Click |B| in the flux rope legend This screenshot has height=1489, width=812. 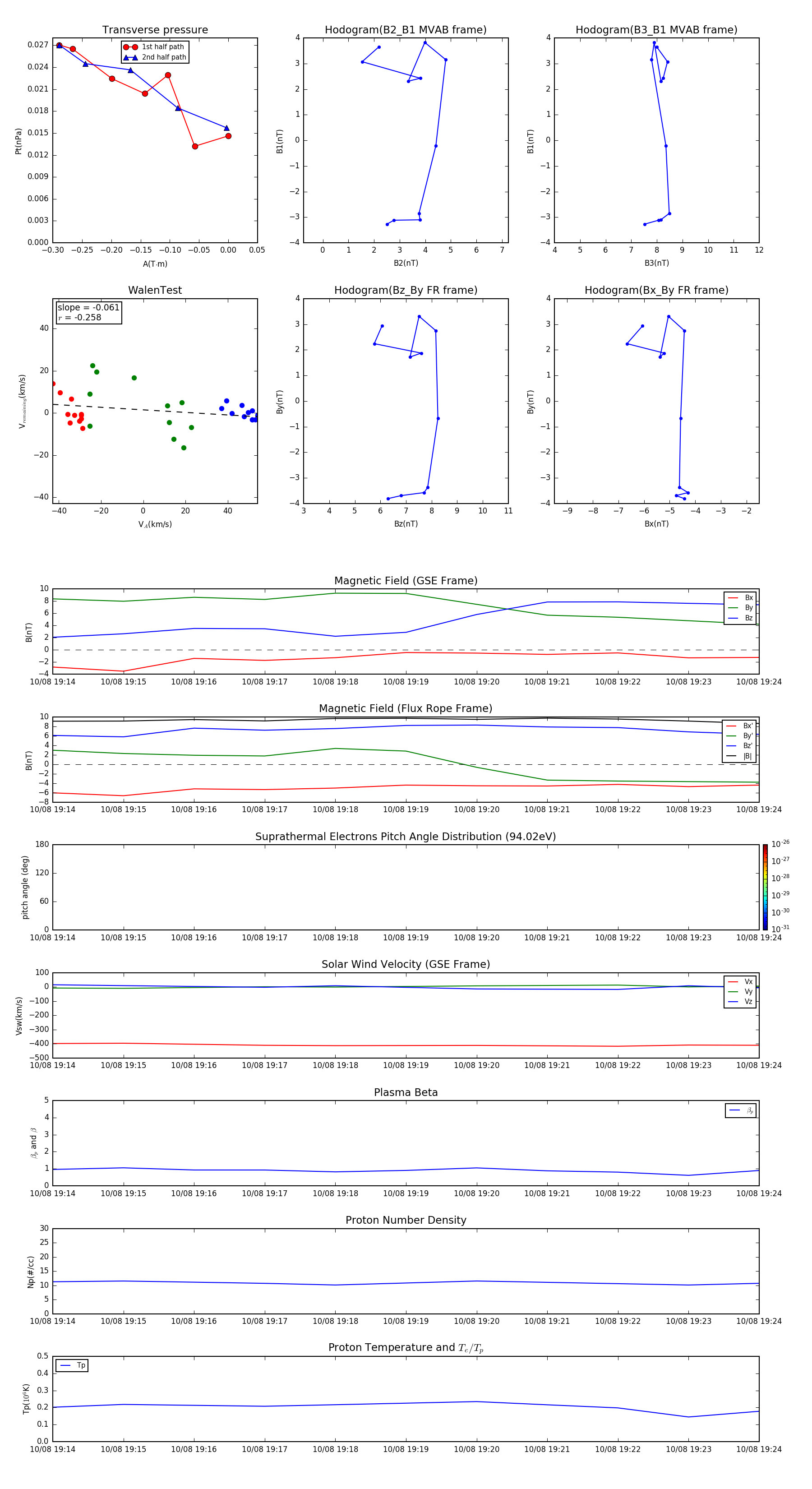740,756
